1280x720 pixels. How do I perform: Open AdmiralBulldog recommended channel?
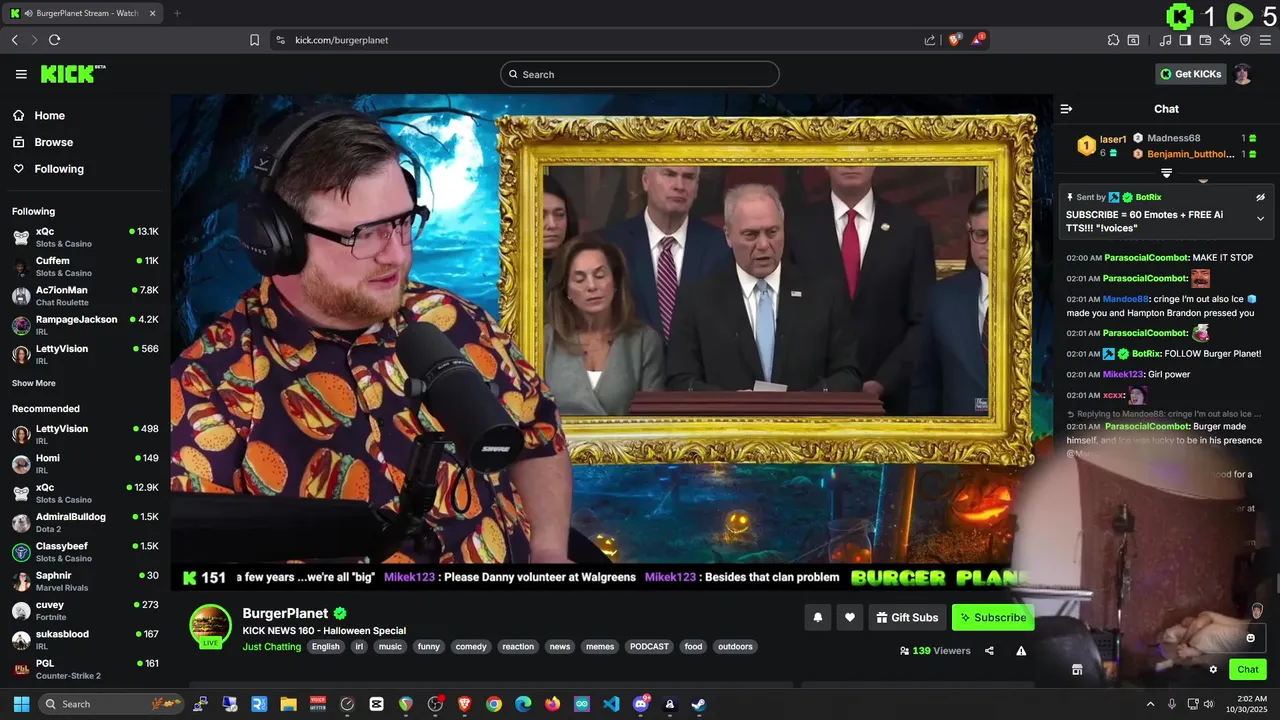(x=85, y=522)
